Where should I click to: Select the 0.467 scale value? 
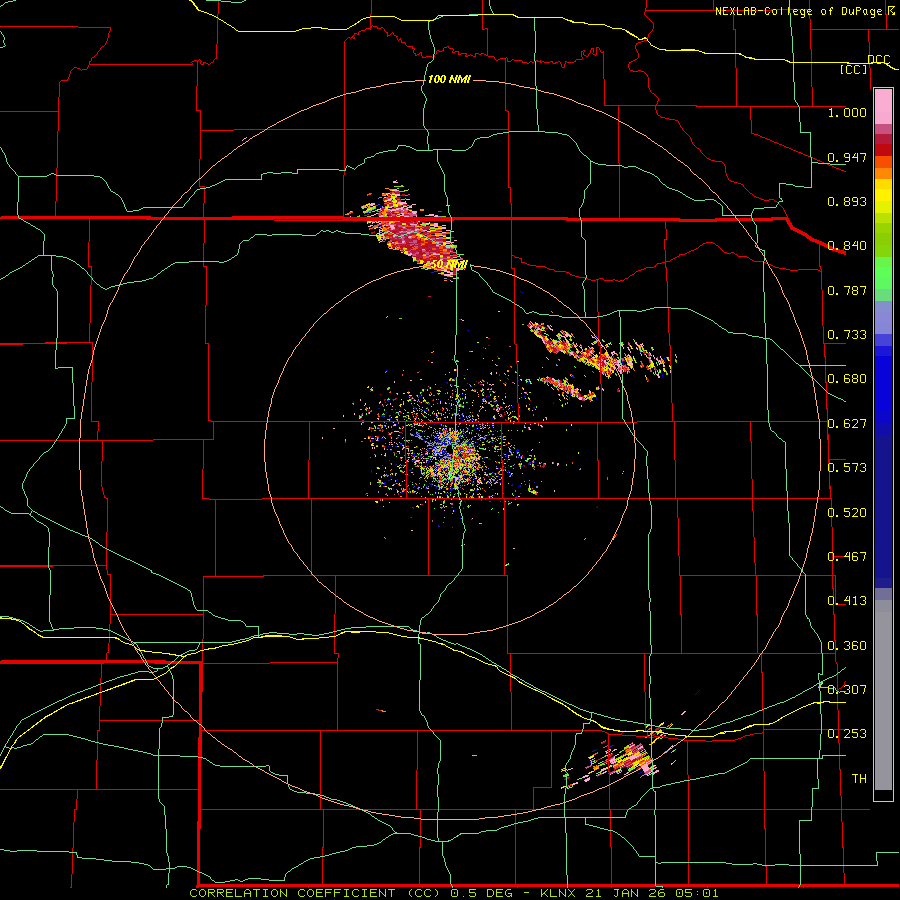click(847, 557)
